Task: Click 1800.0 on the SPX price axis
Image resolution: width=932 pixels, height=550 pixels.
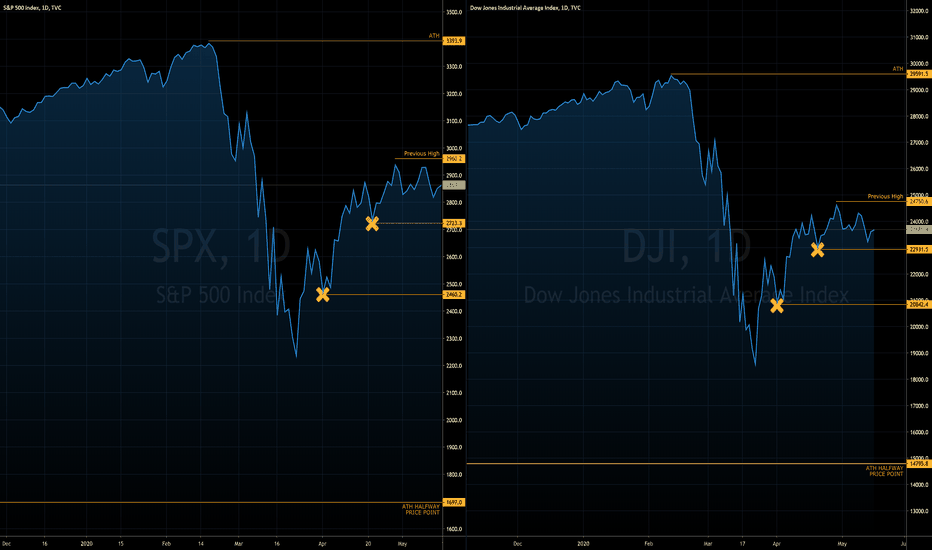Action: (454, 474)
